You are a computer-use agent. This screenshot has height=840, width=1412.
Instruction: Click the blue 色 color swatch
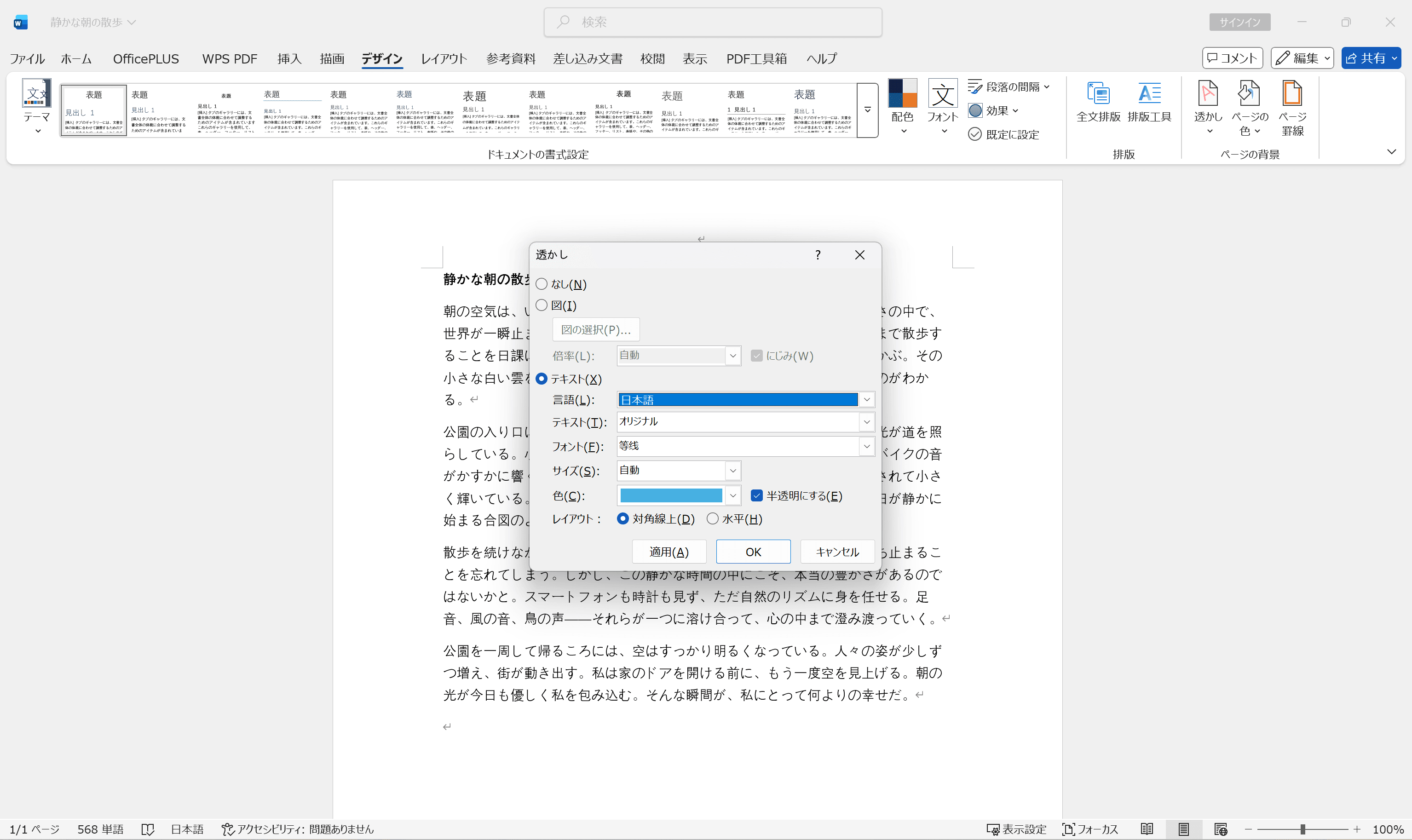671,496
